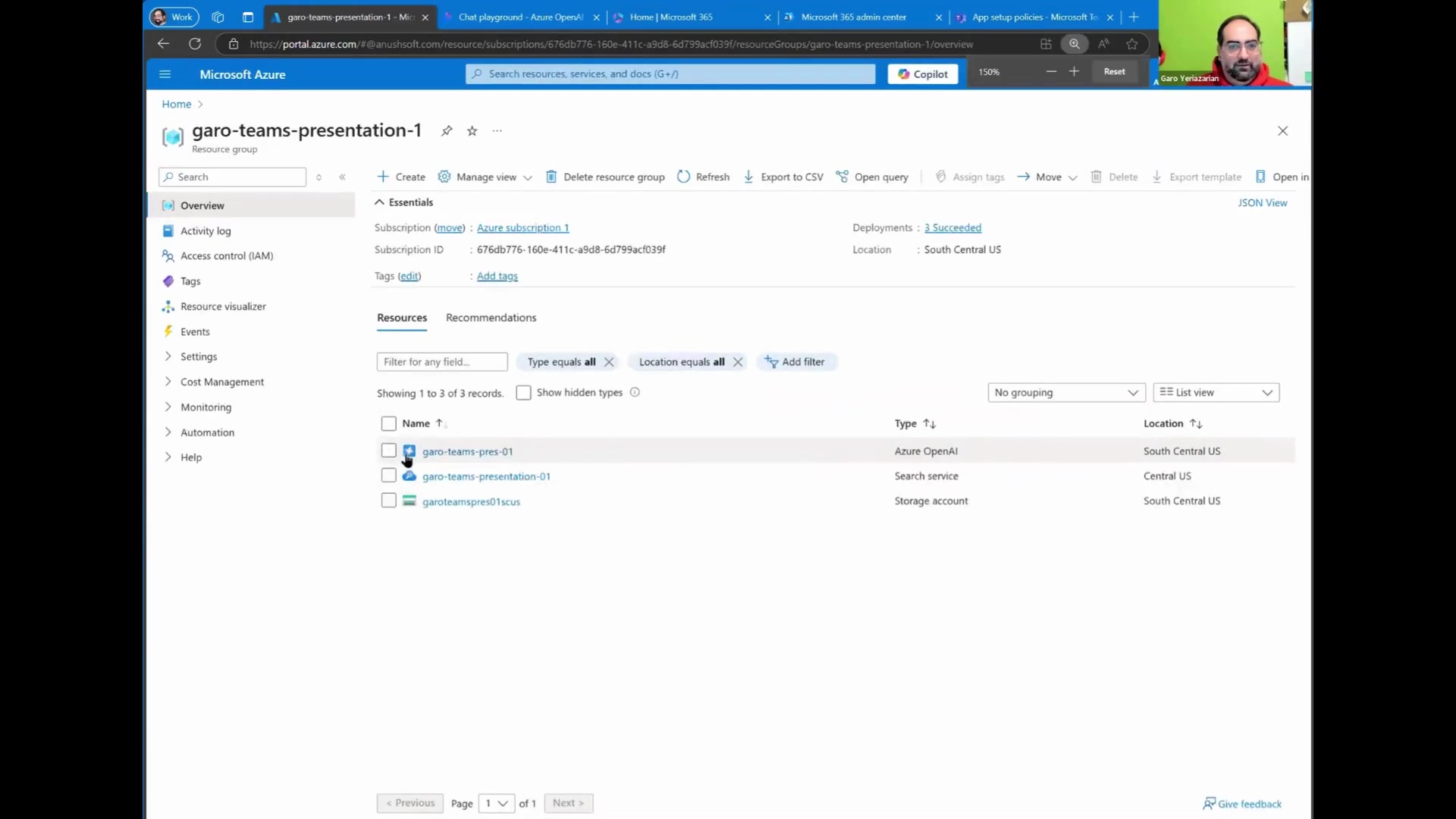The height and width of the screenshot is (819, 1456).
Task: Click the storage account icon for garoteamspres01scus
Action: coord(409,500)
